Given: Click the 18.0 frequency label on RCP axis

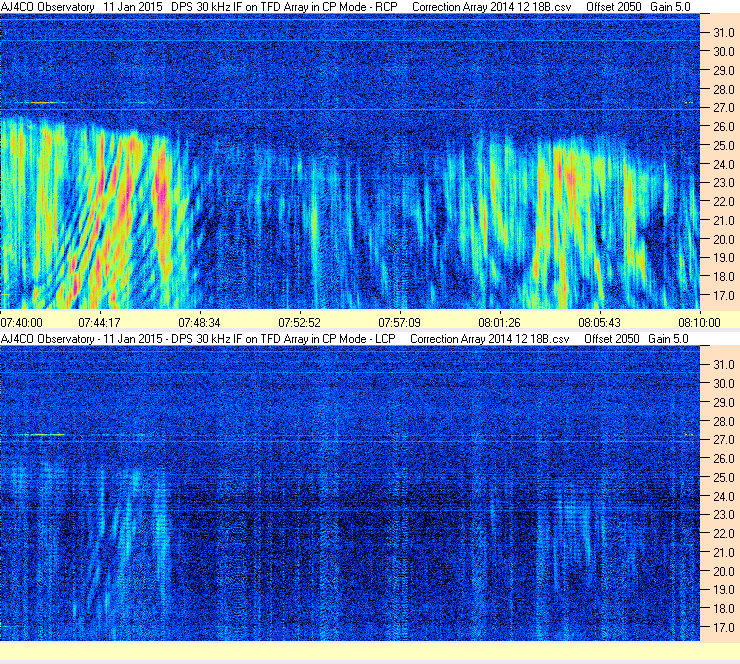Looking at the screenshot, I should pyautogui.click(x=723, y=277).
